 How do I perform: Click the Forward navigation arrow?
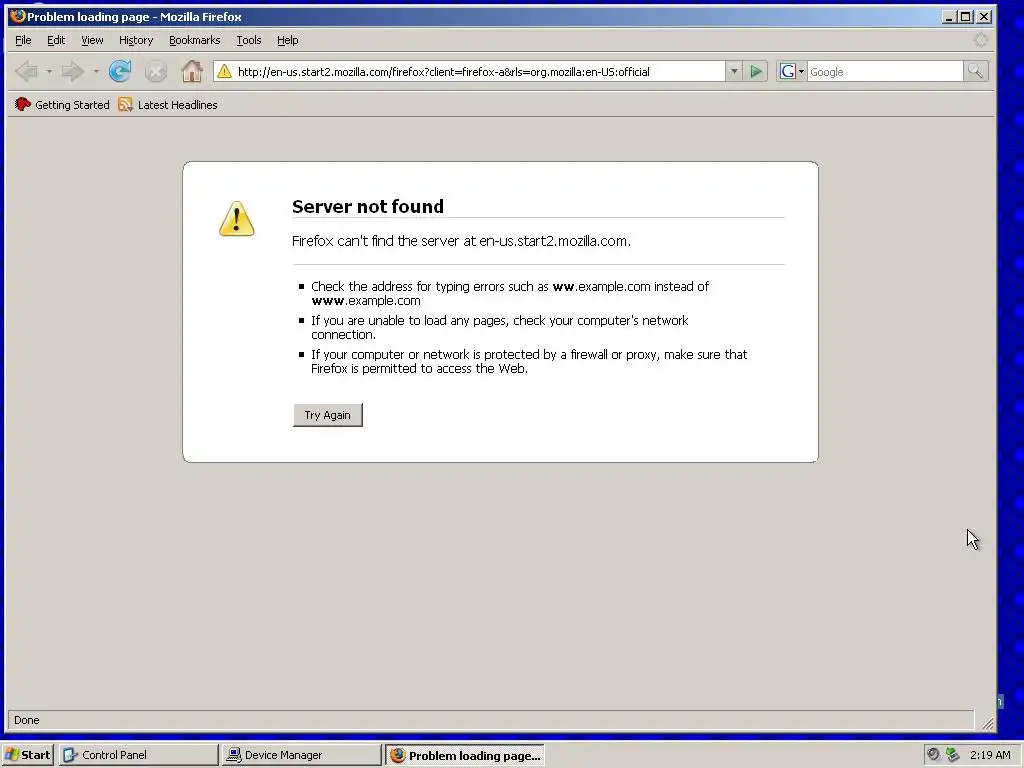click(x=72, y=71)
